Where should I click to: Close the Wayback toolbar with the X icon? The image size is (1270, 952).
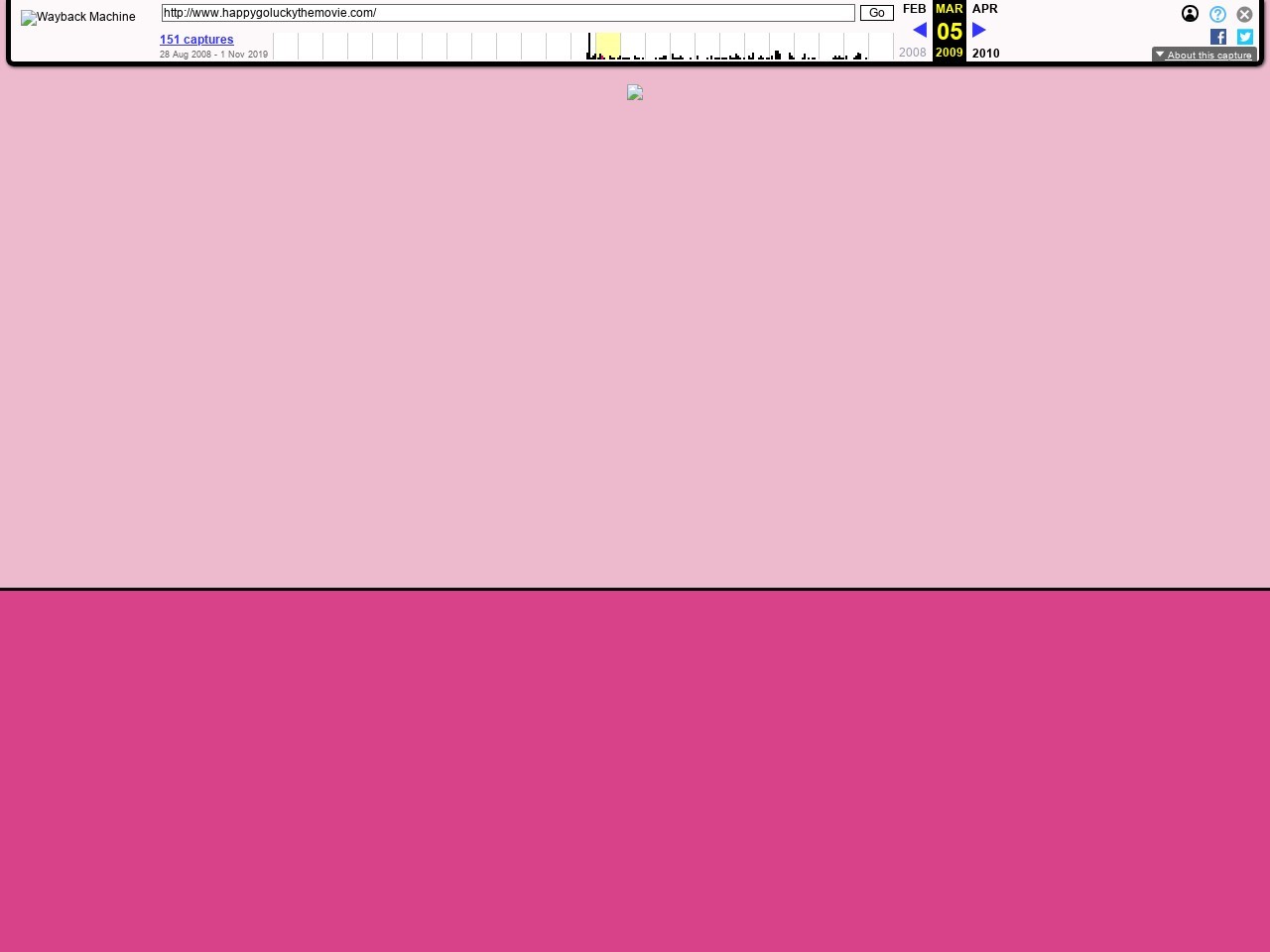[x=1244, y=14]
